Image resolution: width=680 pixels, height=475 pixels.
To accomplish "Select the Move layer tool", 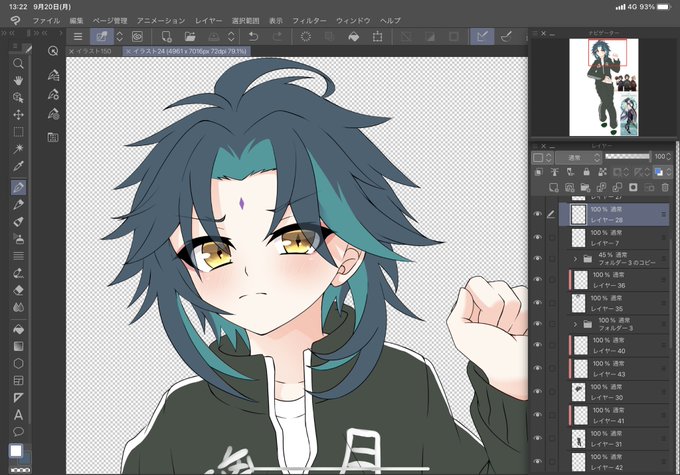I will (18, 115).
